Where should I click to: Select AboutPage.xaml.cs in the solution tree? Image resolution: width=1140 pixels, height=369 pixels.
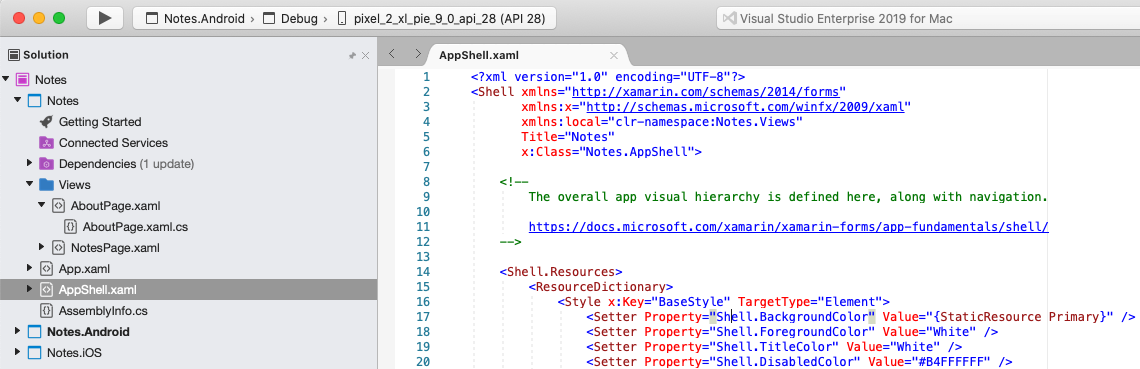135,227
